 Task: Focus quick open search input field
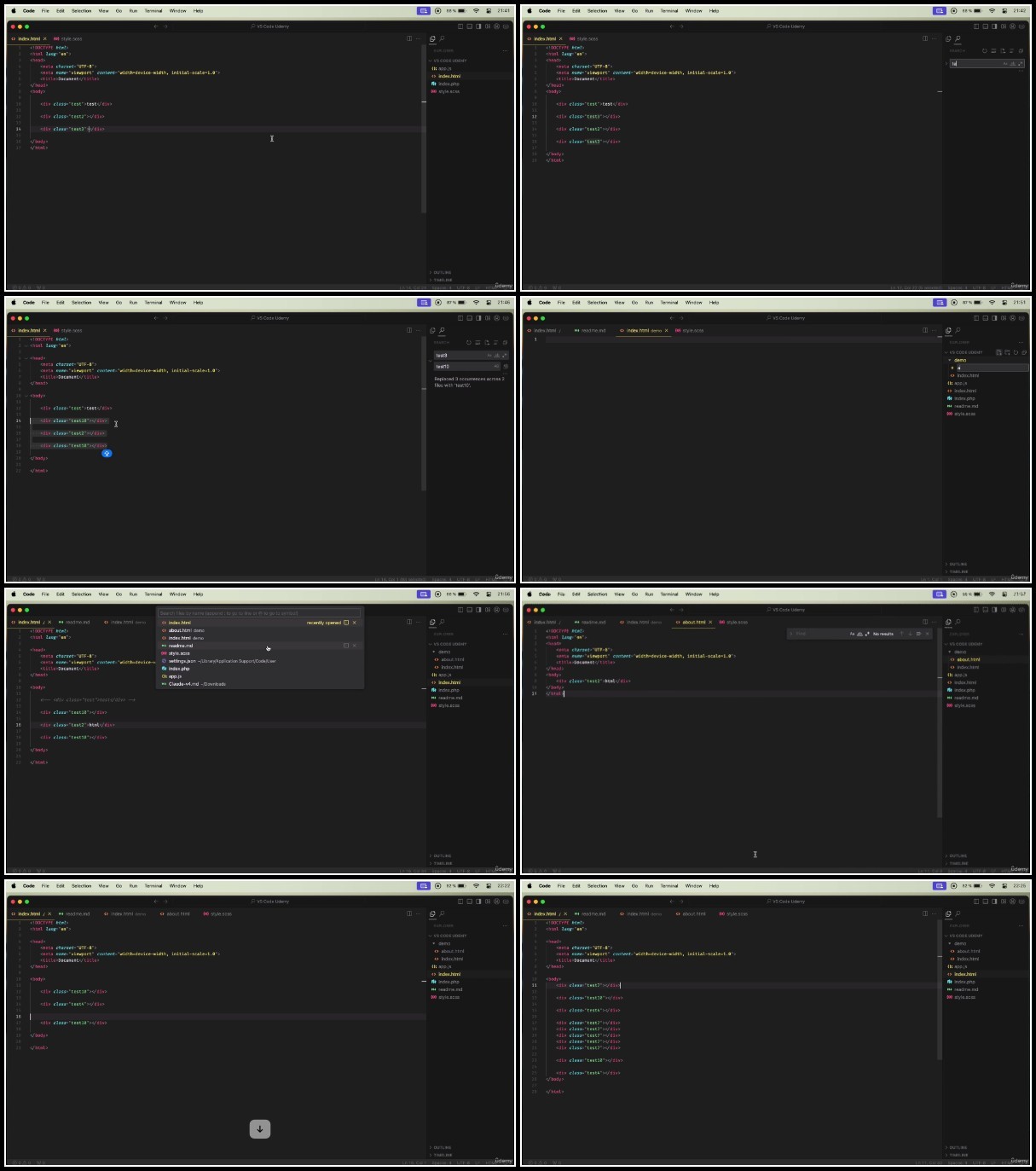(x=259, y=613)
